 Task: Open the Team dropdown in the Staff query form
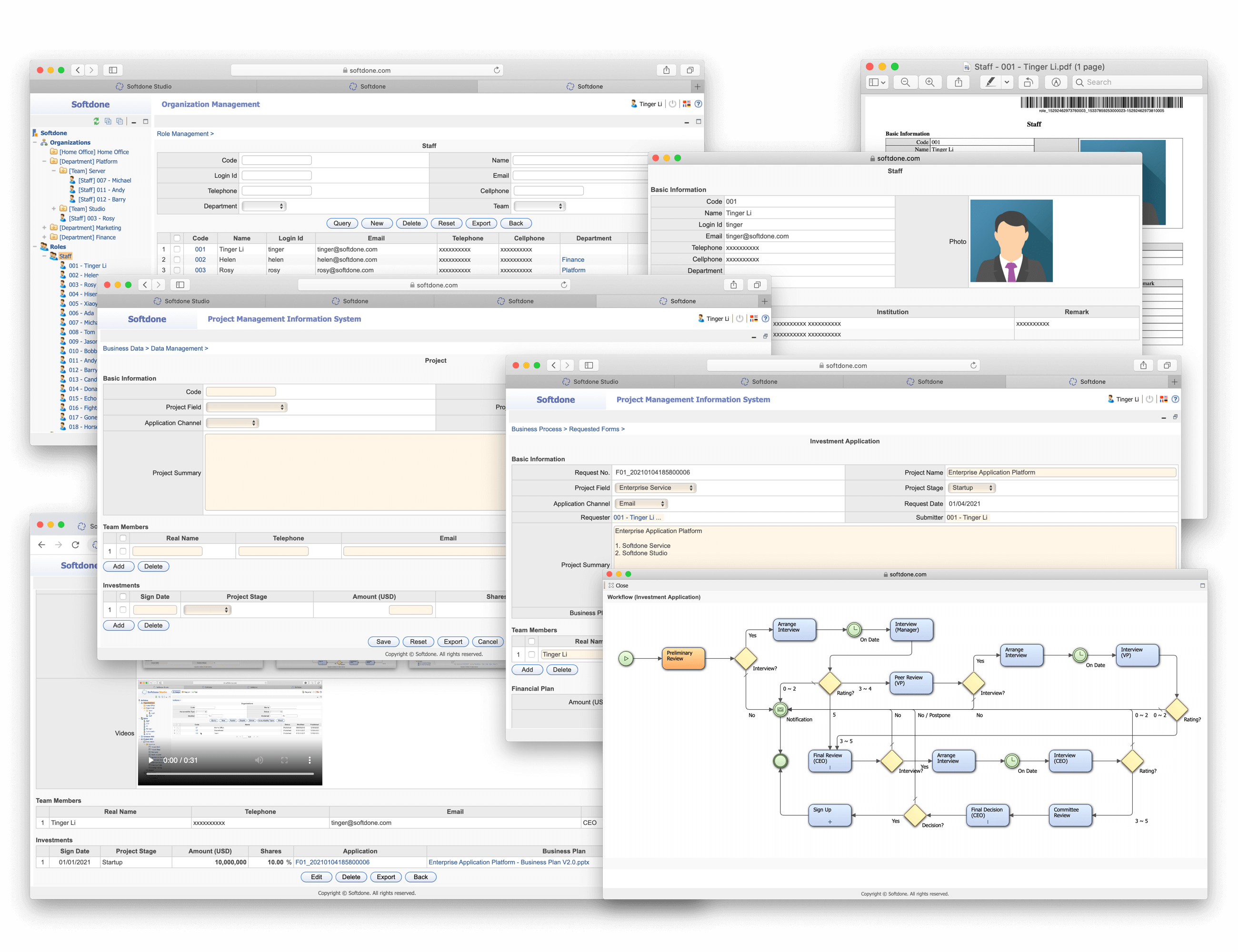click(539, 206)
